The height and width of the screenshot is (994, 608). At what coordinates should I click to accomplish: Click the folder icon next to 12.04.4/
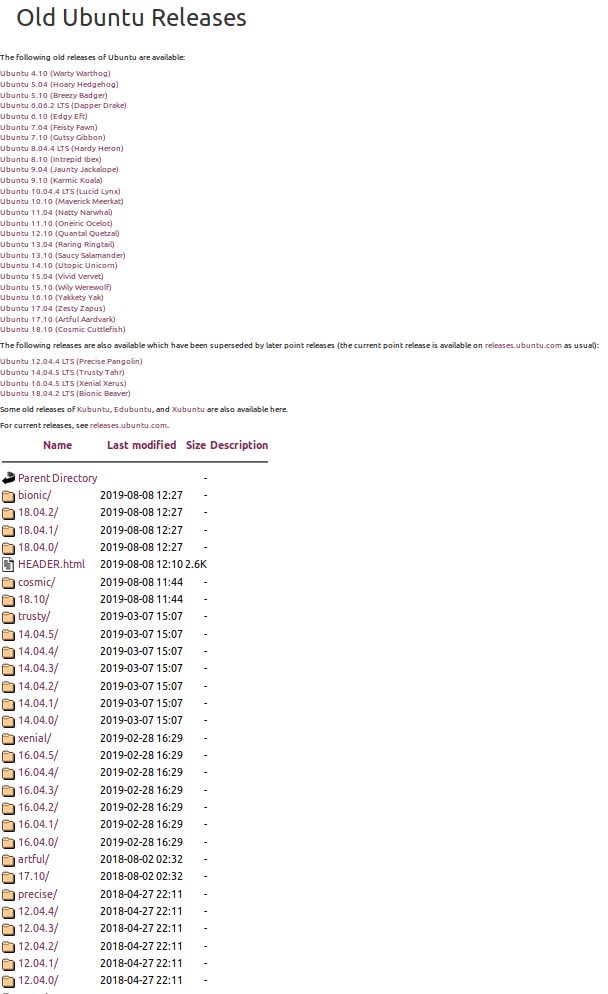coord(8,912)
